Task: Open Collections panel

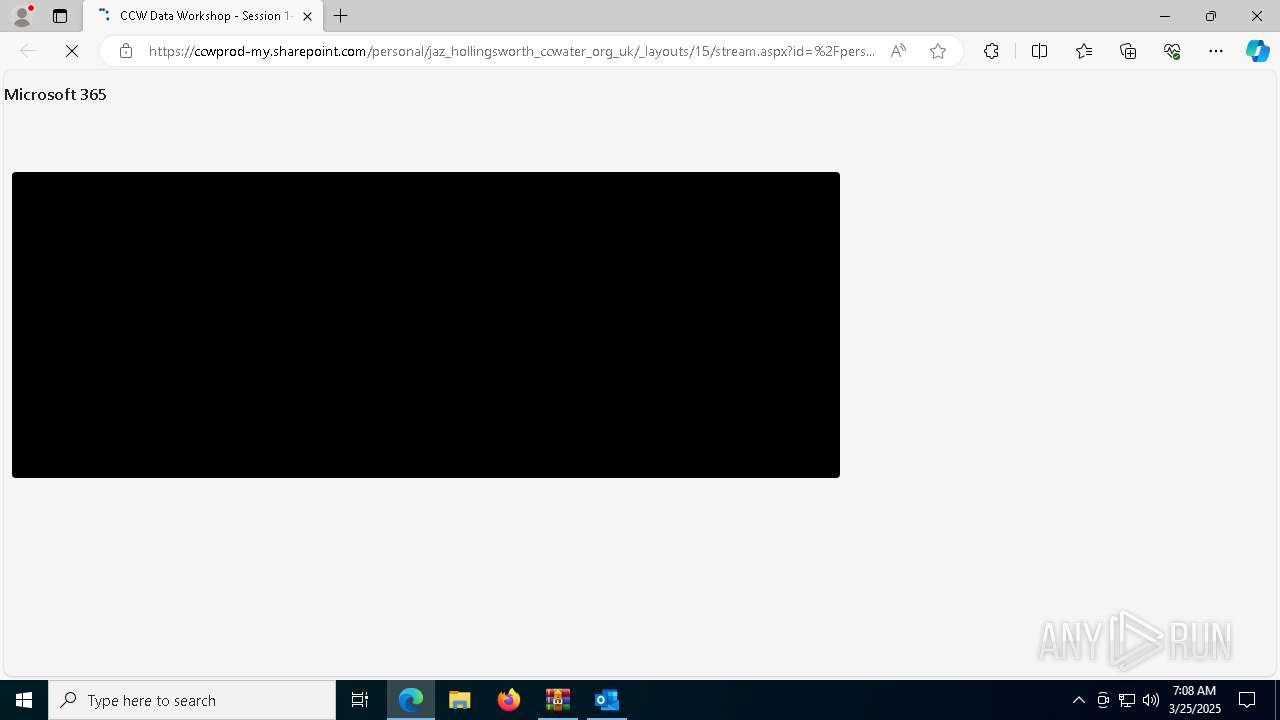Action: (x=1128, y=51)
